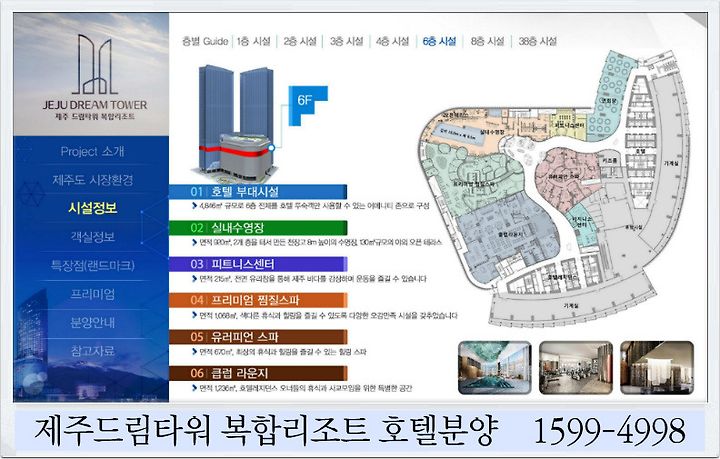Image resolution: width=720 pixels, height=459 pixels.
Task: Open Project 소개 in the sidebar
Action: 92,151
